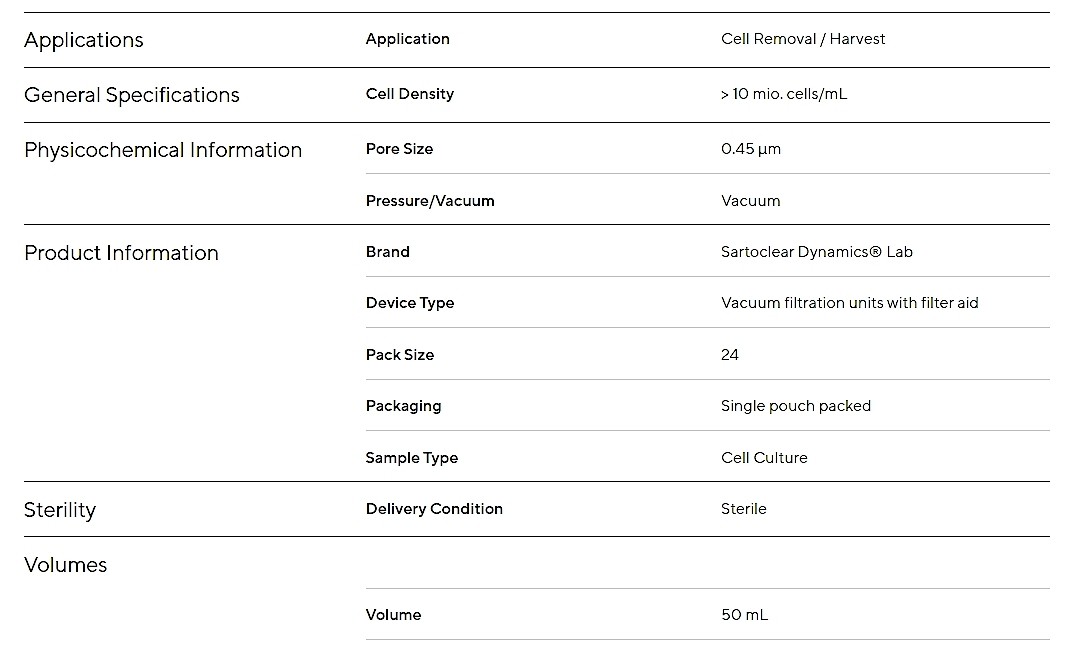Click the Product Information heading
Viewport: 1075px width, 648px height.
121,253
